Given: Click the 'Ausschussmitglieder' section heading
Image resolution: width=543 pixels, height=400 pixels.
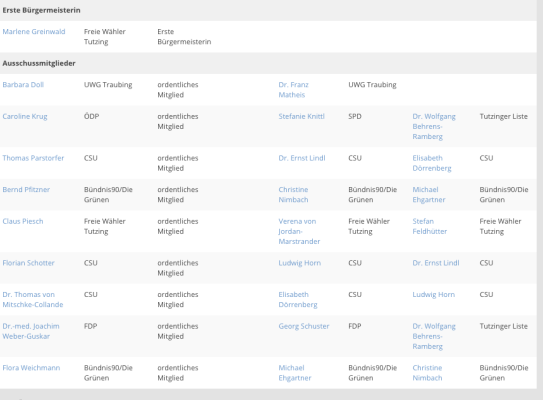Looking at the screenshot, I should 39,63.
